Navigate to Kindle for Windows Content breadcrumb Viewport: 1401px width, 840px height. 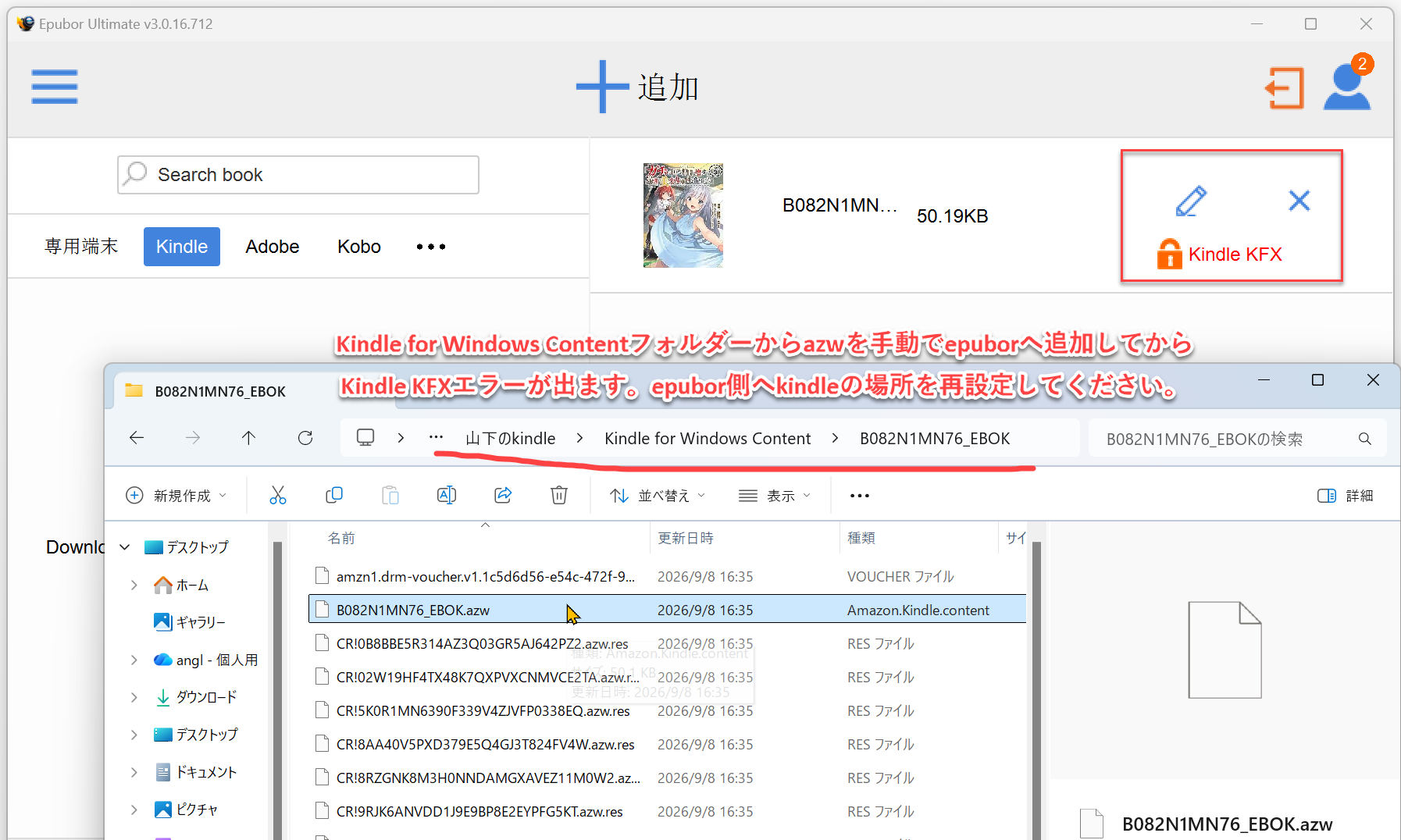(x=708, y=439)
